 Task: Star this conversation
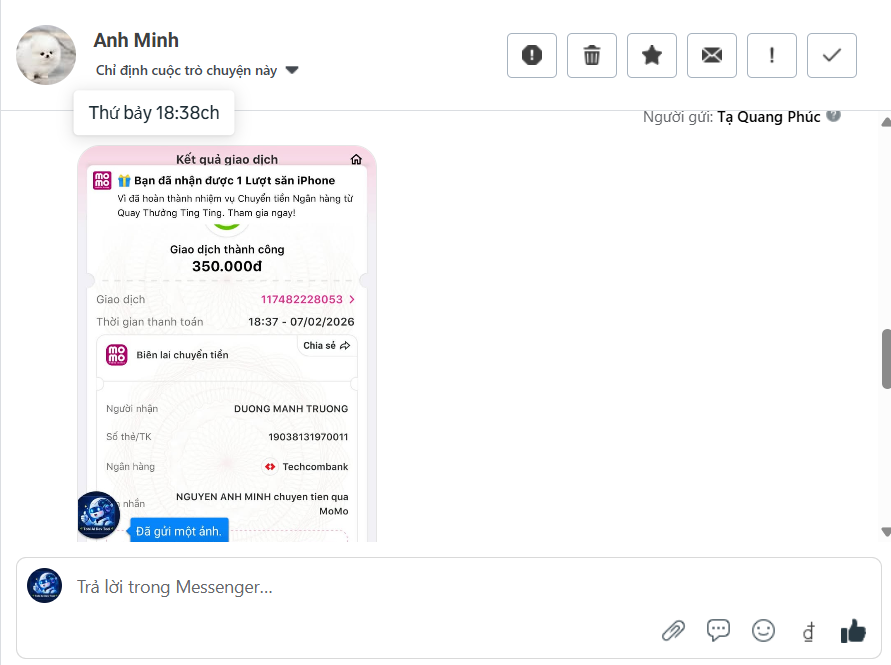pyautogui.click(x=651, y=55)
